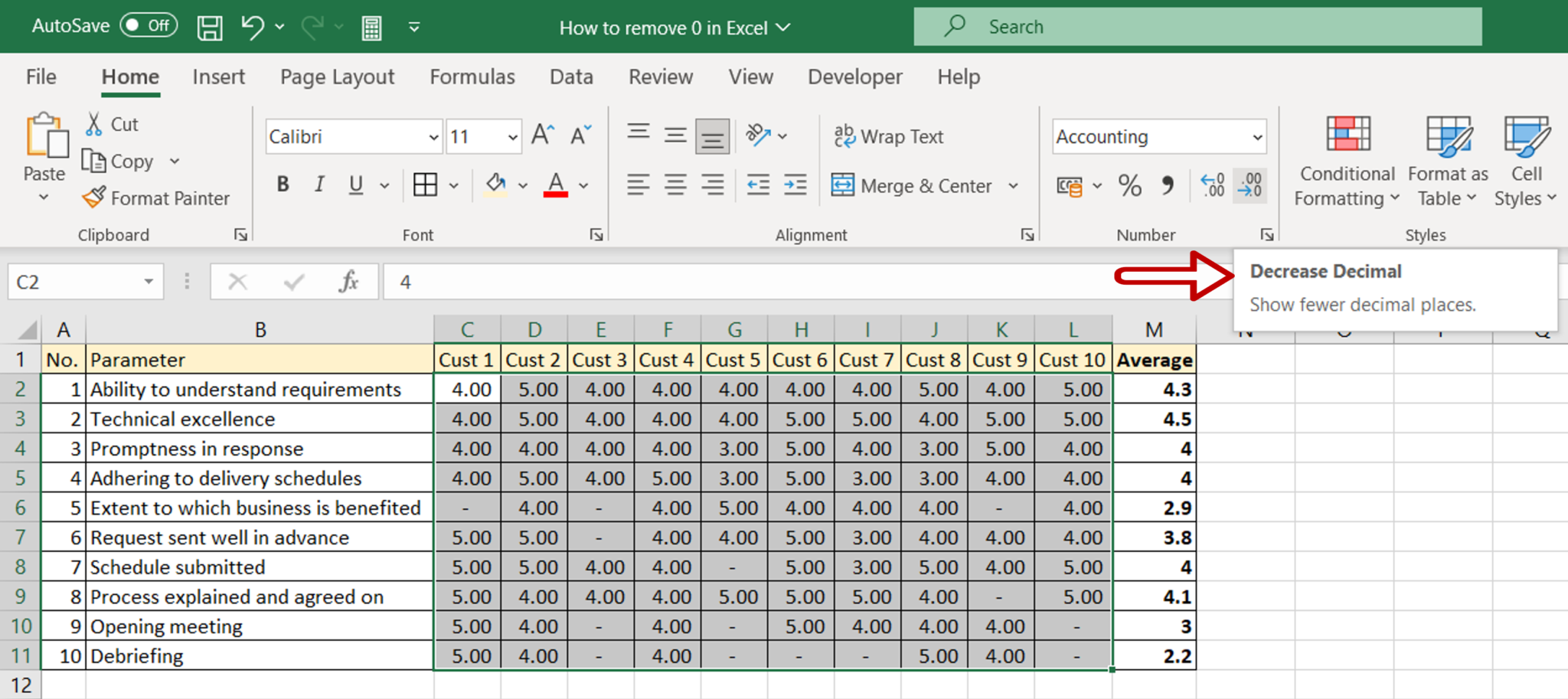Click the Accounting Number Format currency icon
The width and height of the screenshot is (1568, 699).
click(1070, 185)
